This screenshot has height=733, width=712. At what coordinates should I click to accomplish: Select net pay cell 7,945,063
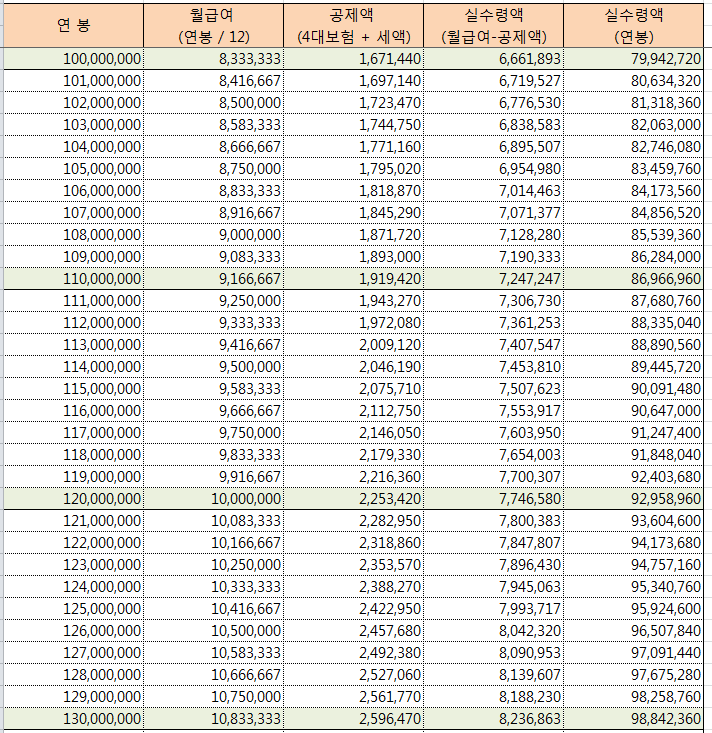494,586
